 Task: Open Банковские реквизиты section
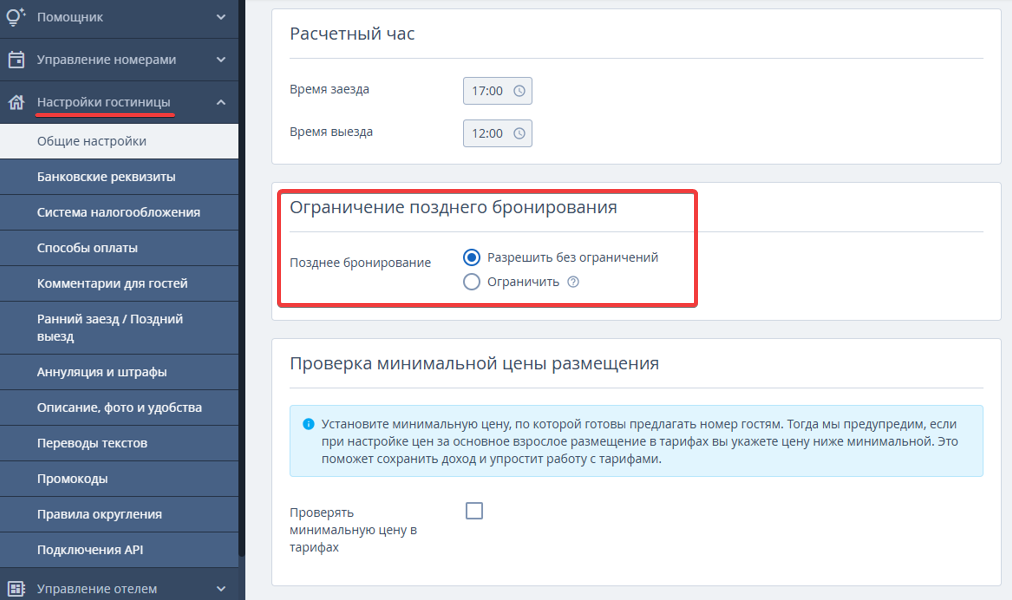(x=119, y=177)
